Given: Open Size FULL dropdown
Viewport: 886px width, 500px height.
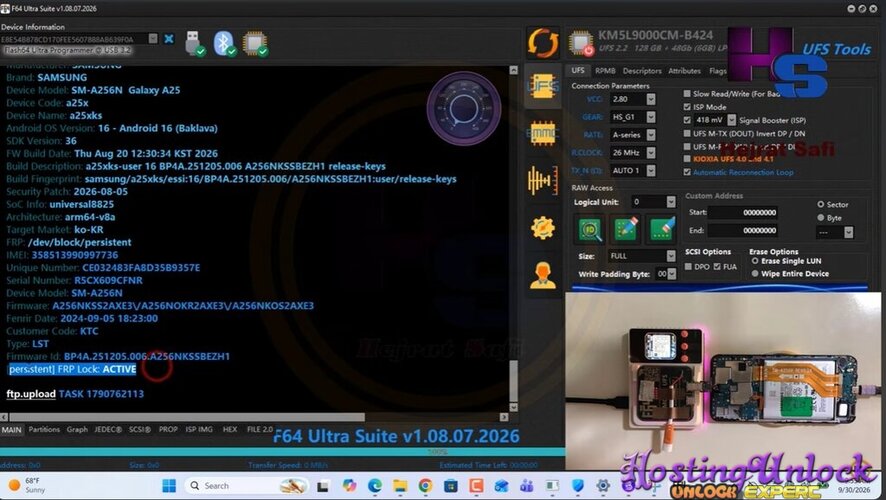Looking at the screenshot, I should point(671,256).
